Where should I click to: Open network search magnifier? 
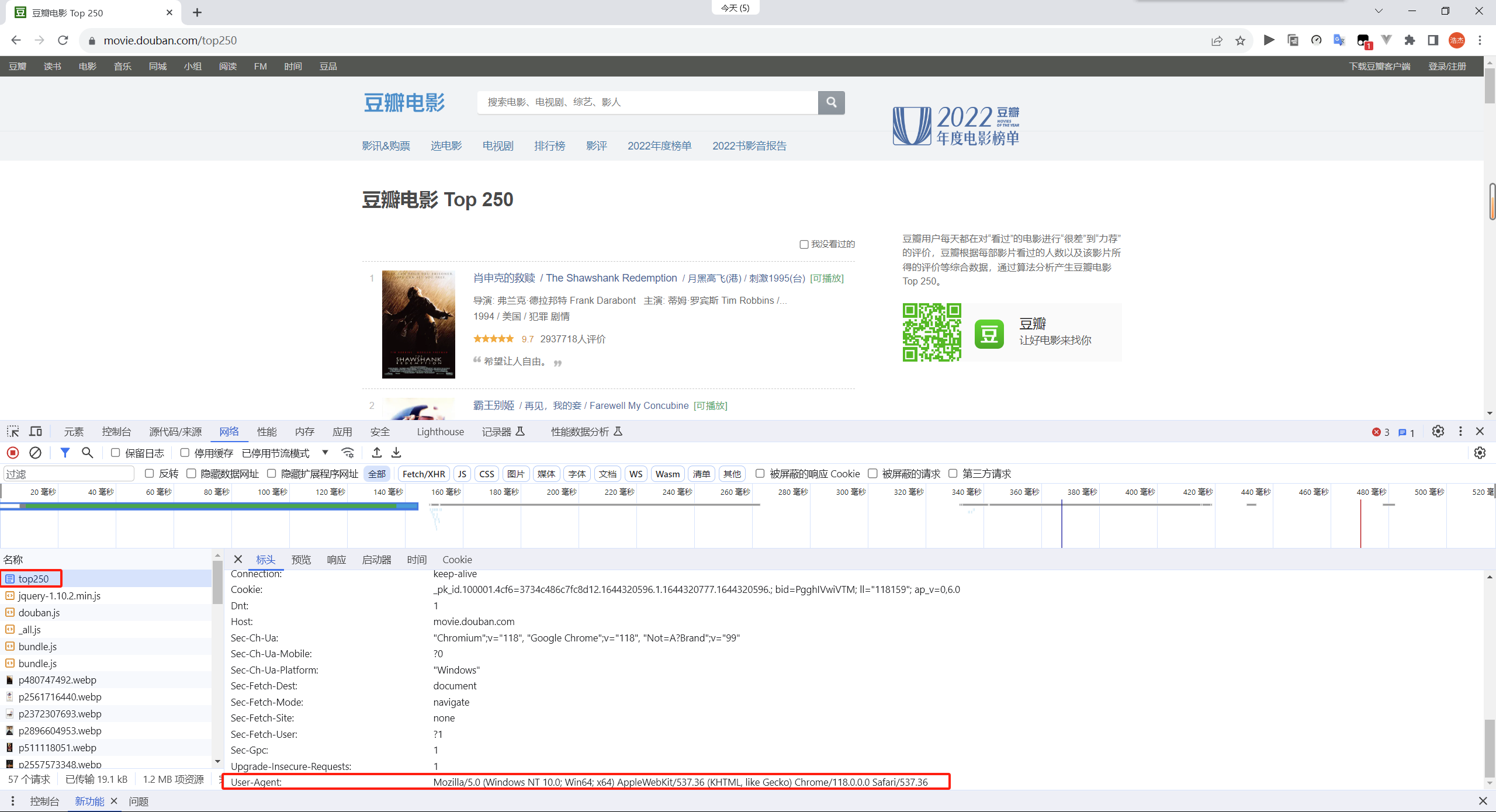(88, 453)
